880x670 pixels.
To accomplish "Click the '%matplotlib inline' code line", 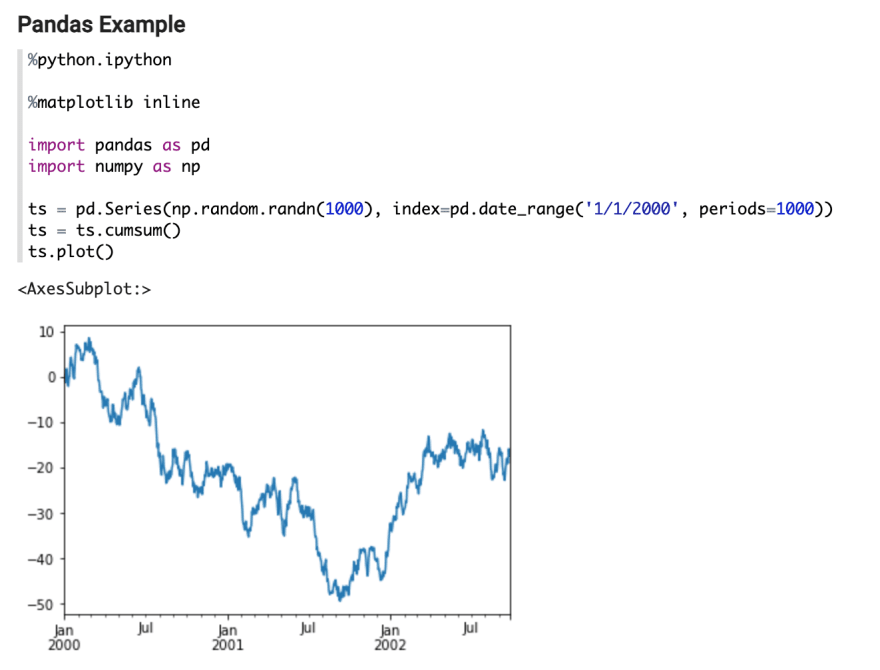I will point(114,102).
